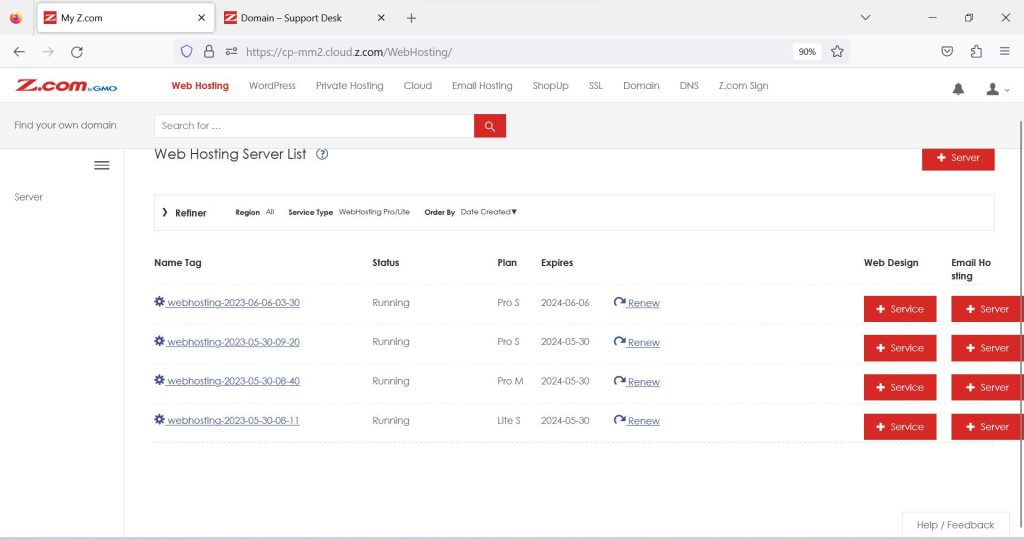Image resolution: width=1024 pixels, height=539 pixels.
Task: Open the site permissions icon in the address bar
Action: 231,52
